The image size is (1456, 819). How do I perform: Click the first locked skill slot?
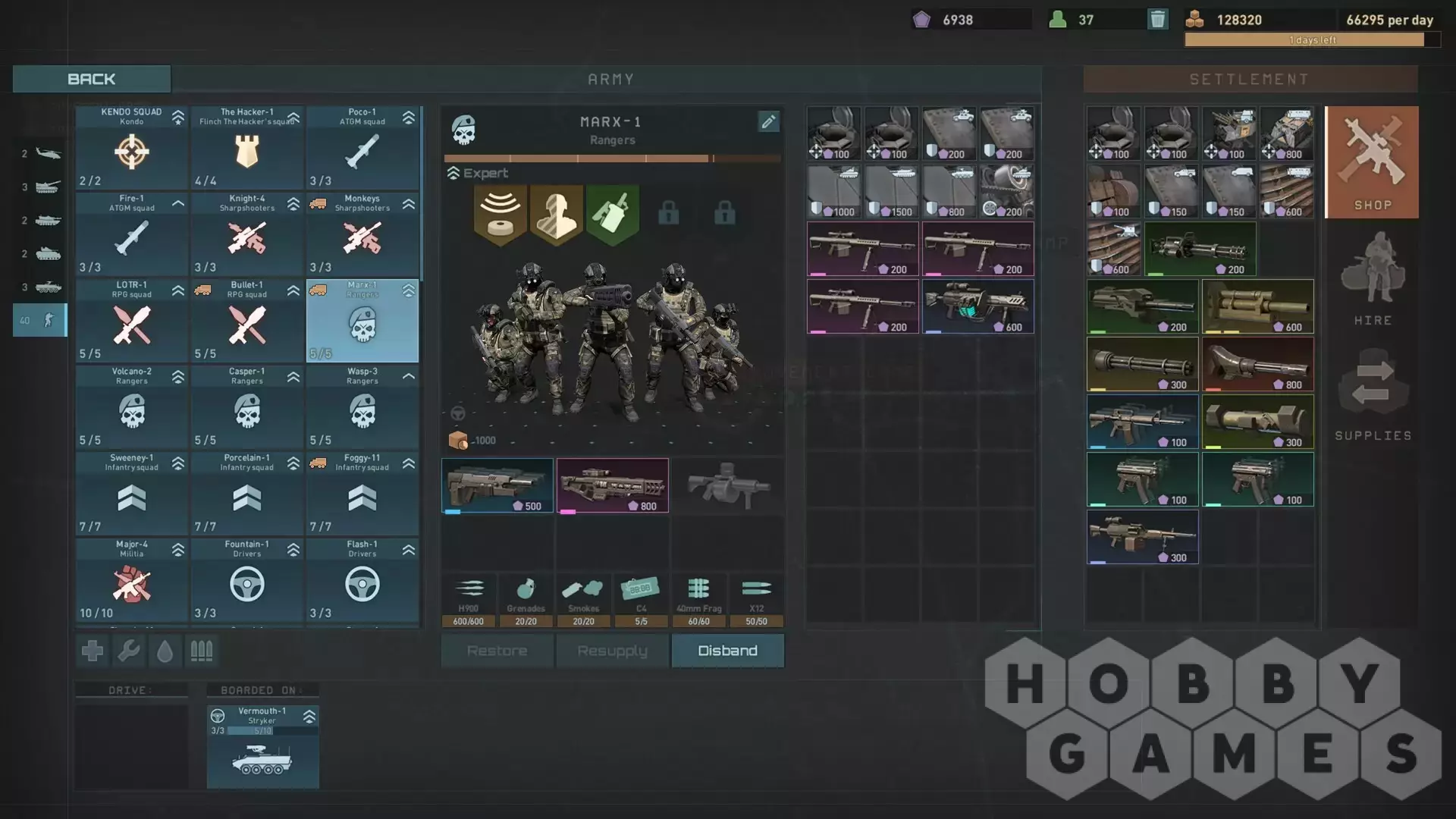(668, 214)
